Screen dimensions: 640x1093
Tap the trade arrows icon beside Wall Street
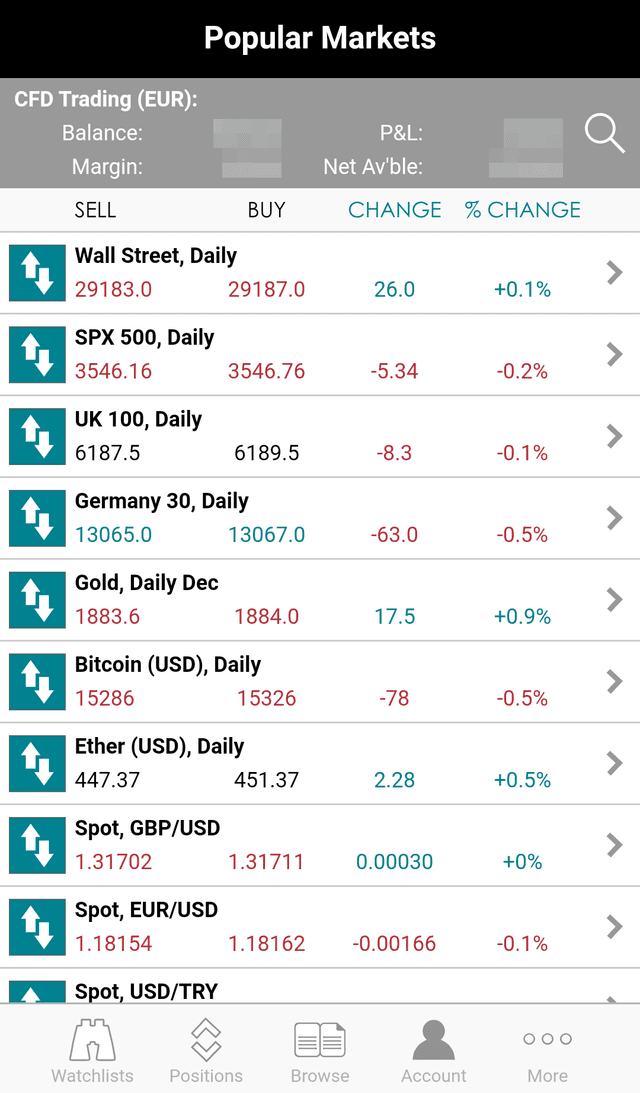pos(37,272)
